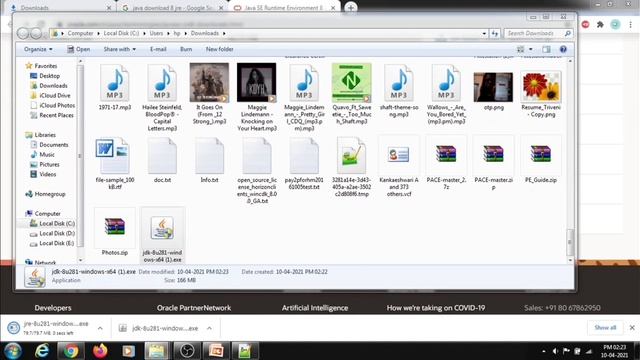
Task: Select the otp.png image thumbnail
Action: point(493,87)
